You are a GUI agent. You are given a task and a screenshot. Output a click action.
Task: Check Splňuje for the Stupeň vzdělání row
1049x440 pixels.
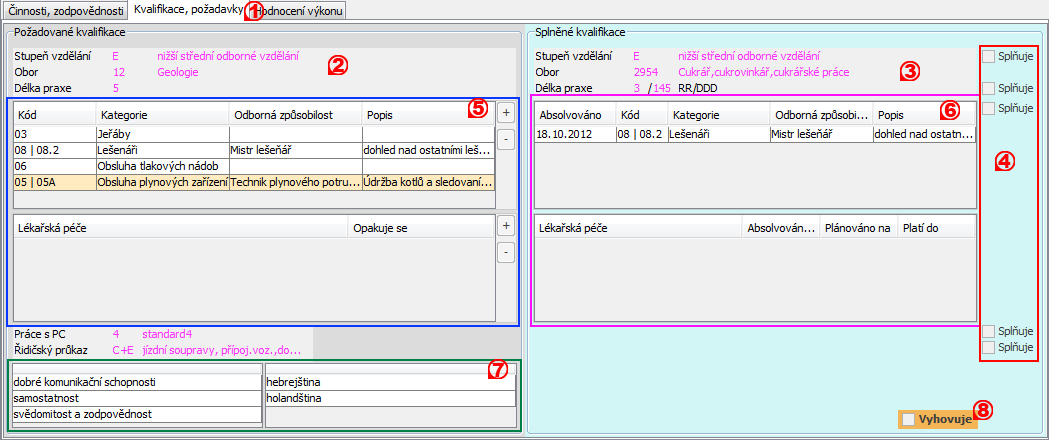click(x=988, y=57)
